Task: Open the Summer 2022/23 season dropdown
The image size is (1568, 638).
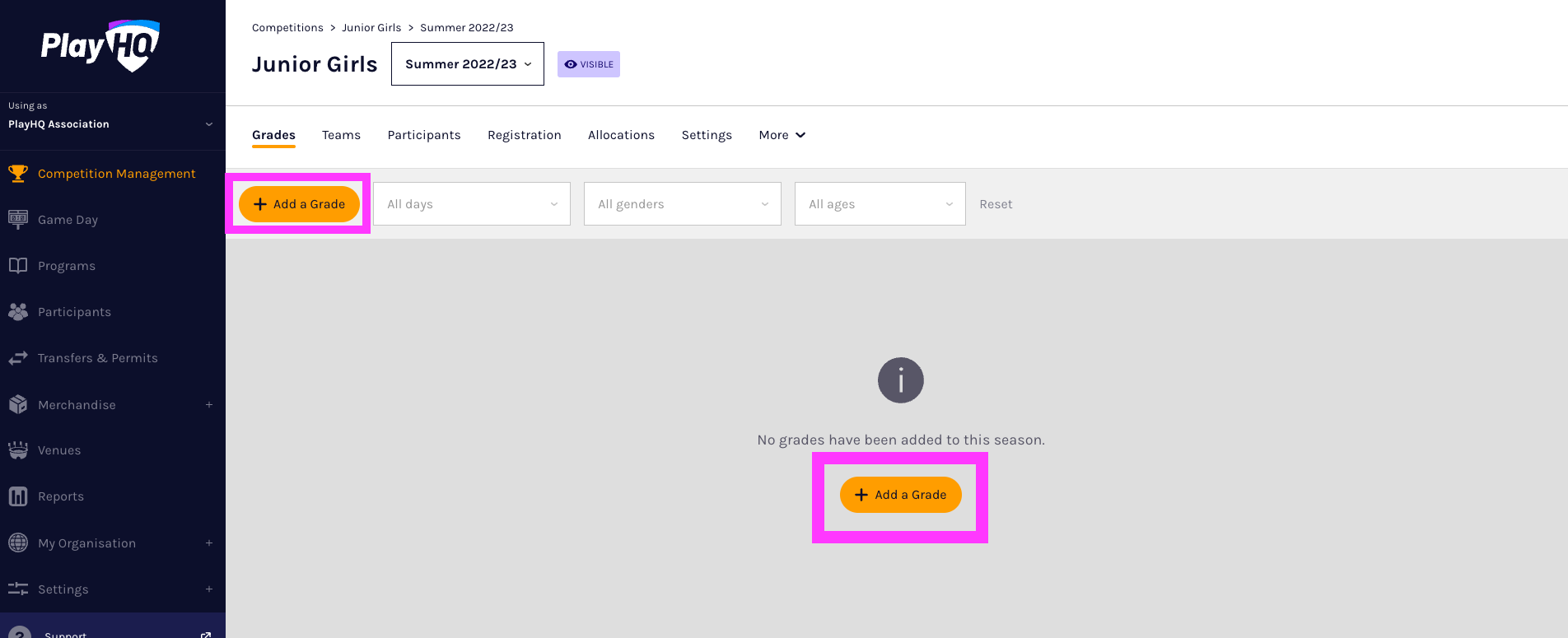Action: pyautogui.click(x=467, y=64)
